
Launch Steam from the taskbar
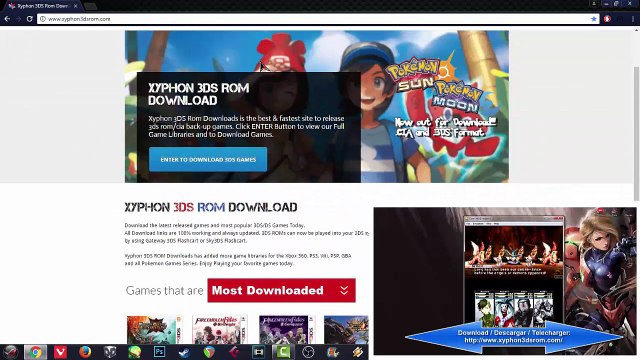click(x=184, y=352)
